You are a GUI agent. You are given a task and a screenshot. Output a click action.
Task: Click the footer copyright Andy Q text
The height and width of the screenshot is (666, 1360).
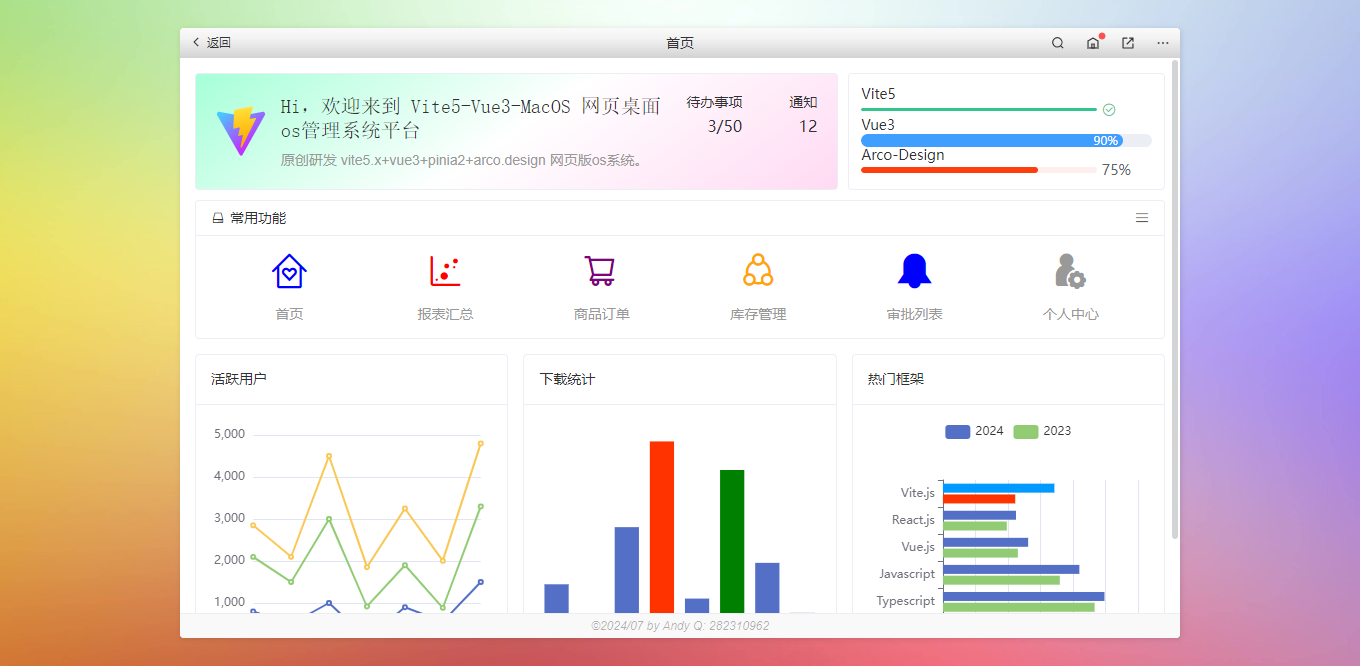coord(680,625)
